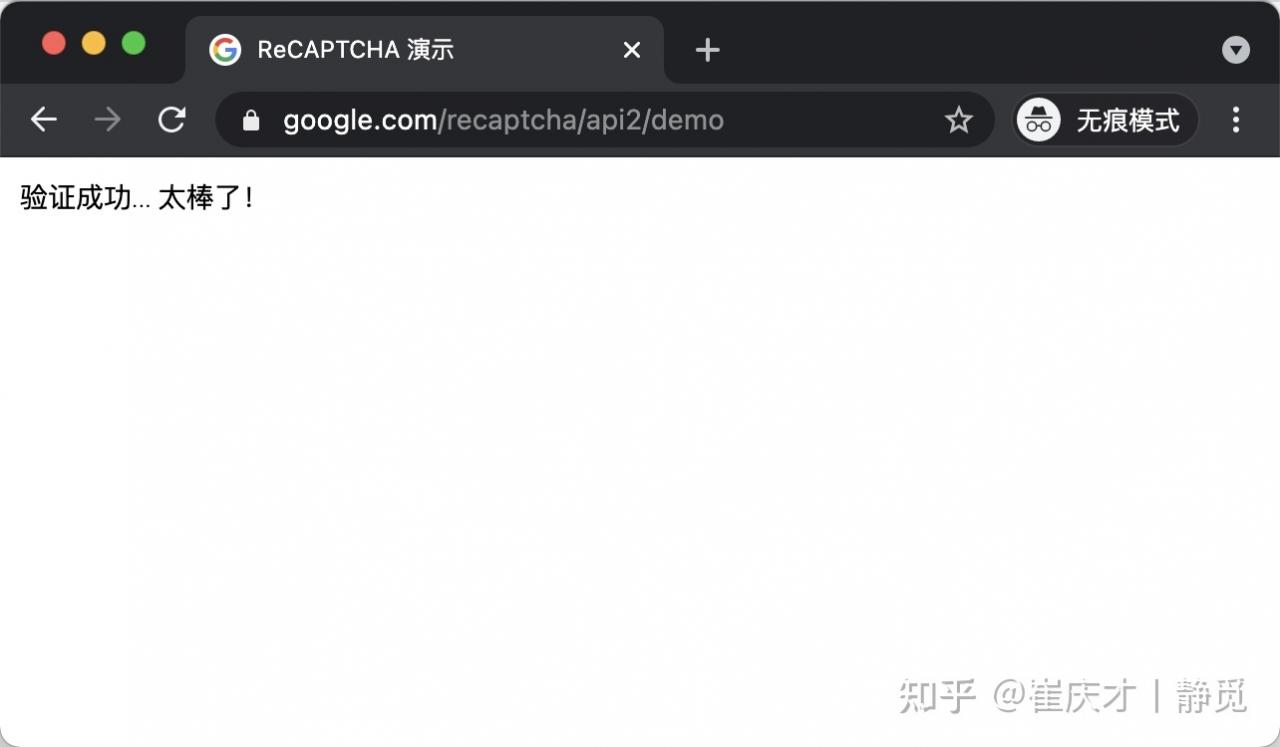Expand the tab search dropdown arrow
1280x747 pixels.
[x=1236, y=50]
